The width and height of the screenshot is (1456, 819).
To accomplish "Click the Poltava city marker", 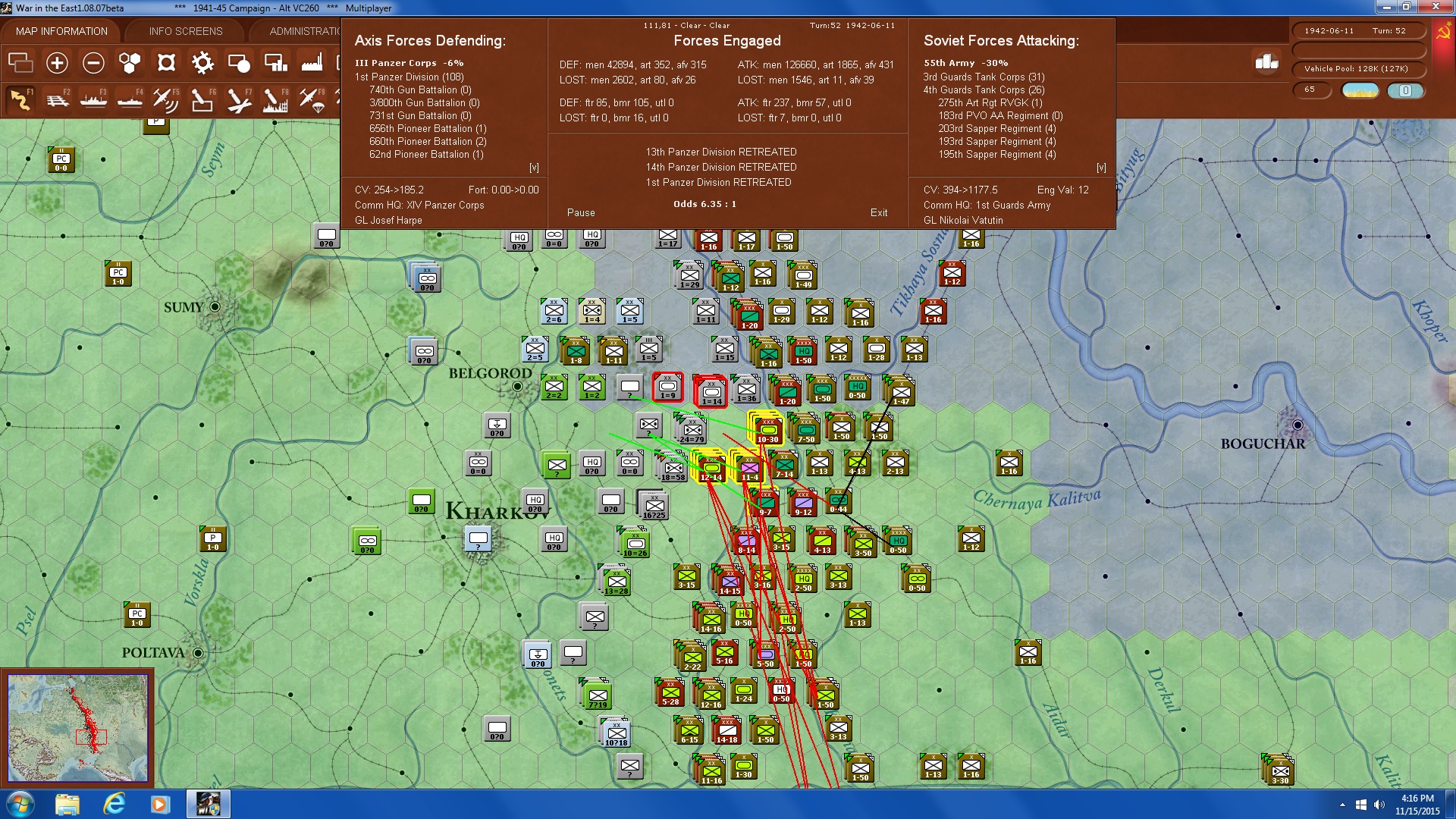I will [x=198, y=653].
